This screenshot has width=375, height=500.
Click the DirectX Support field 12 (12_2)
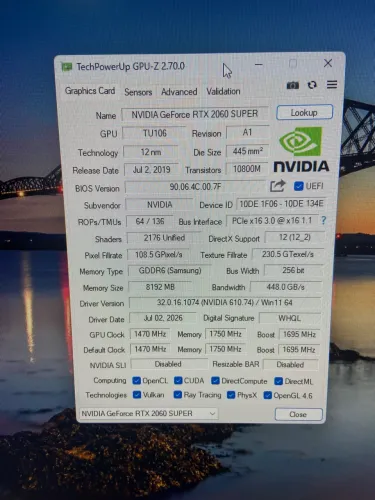point(295,237)
